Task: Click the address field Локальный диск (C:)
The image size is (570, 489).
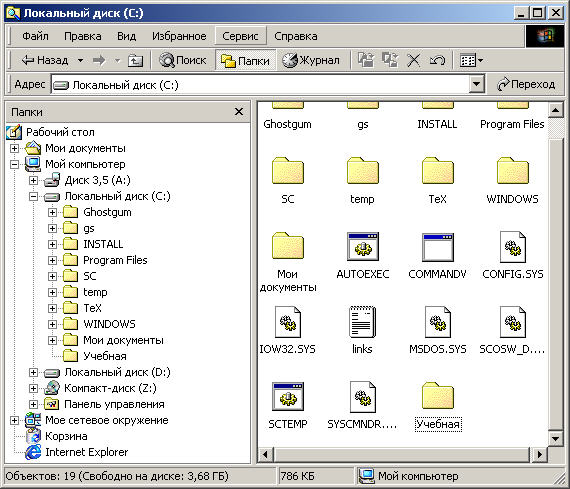Action: coord(260,85)
